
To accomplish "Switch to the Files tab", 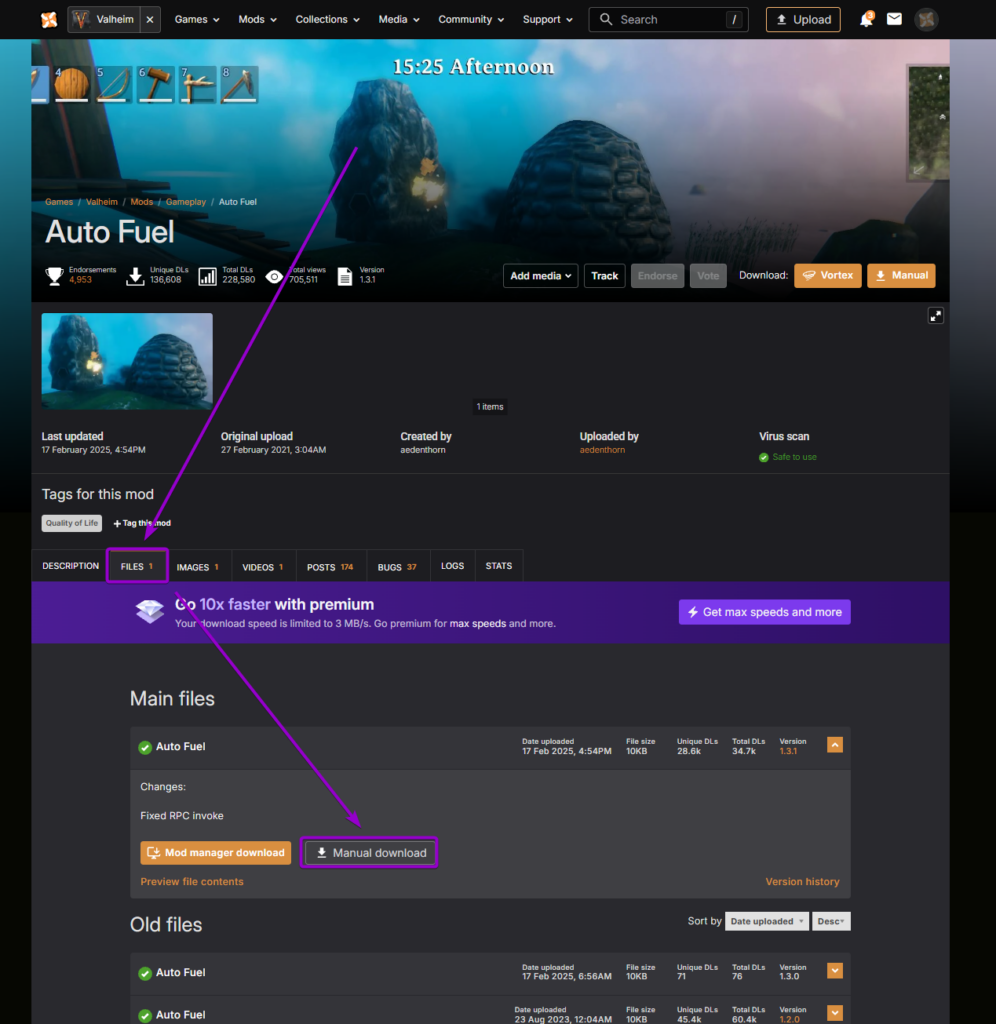I will (x=137, y=566).
